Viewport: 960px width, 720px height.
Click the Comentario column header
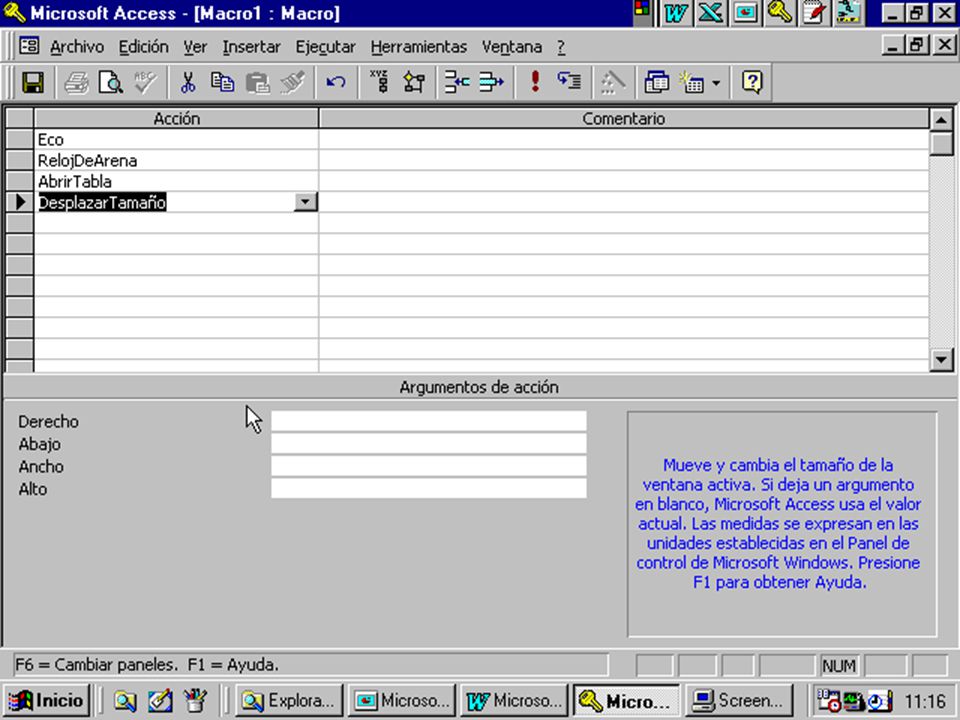click(623, 118)
